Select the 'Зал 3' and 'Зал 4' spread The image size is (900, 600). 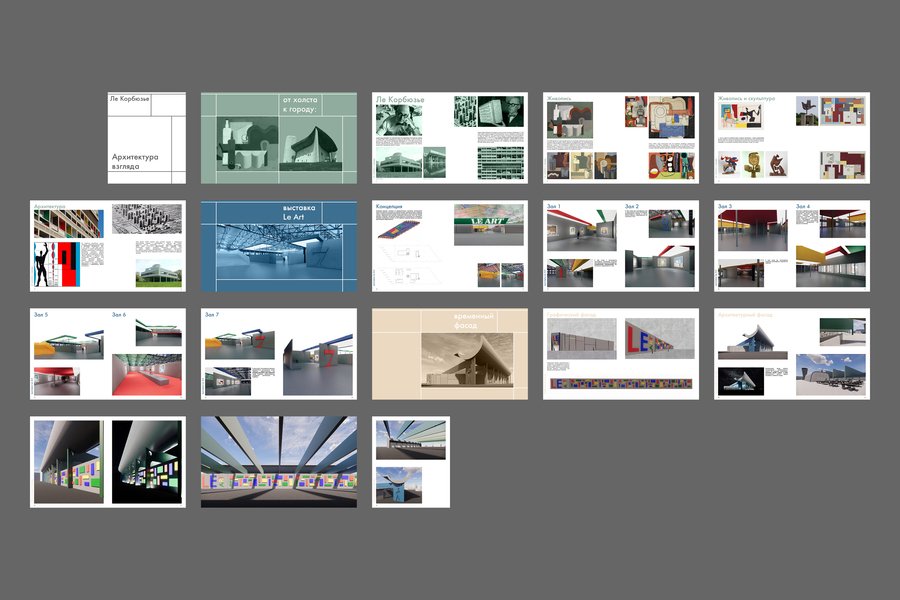pos(792,246)
